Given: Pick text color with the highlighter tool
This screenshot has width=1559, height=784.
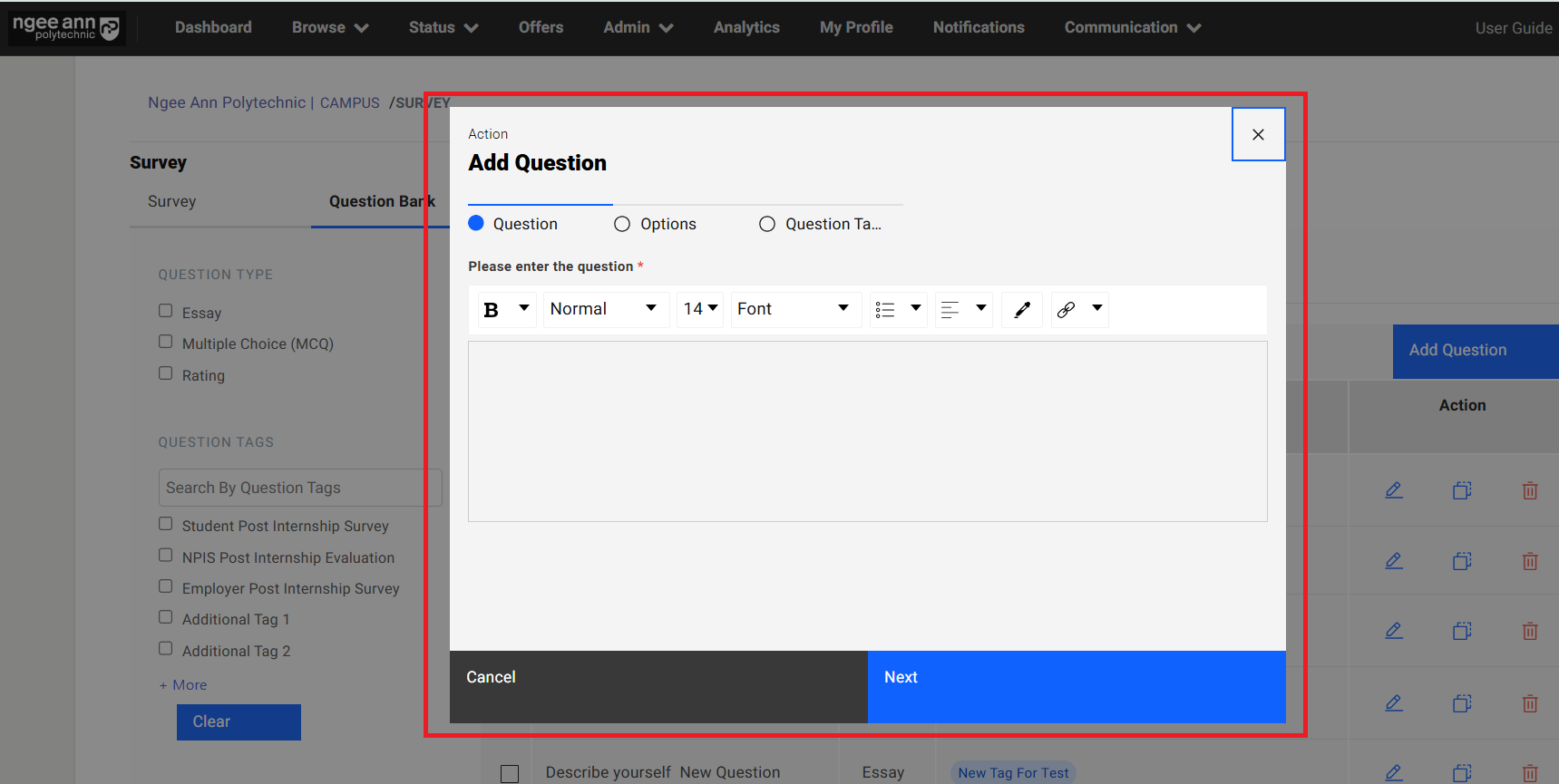Looking at the screenshot, I should pos(1022,310).
